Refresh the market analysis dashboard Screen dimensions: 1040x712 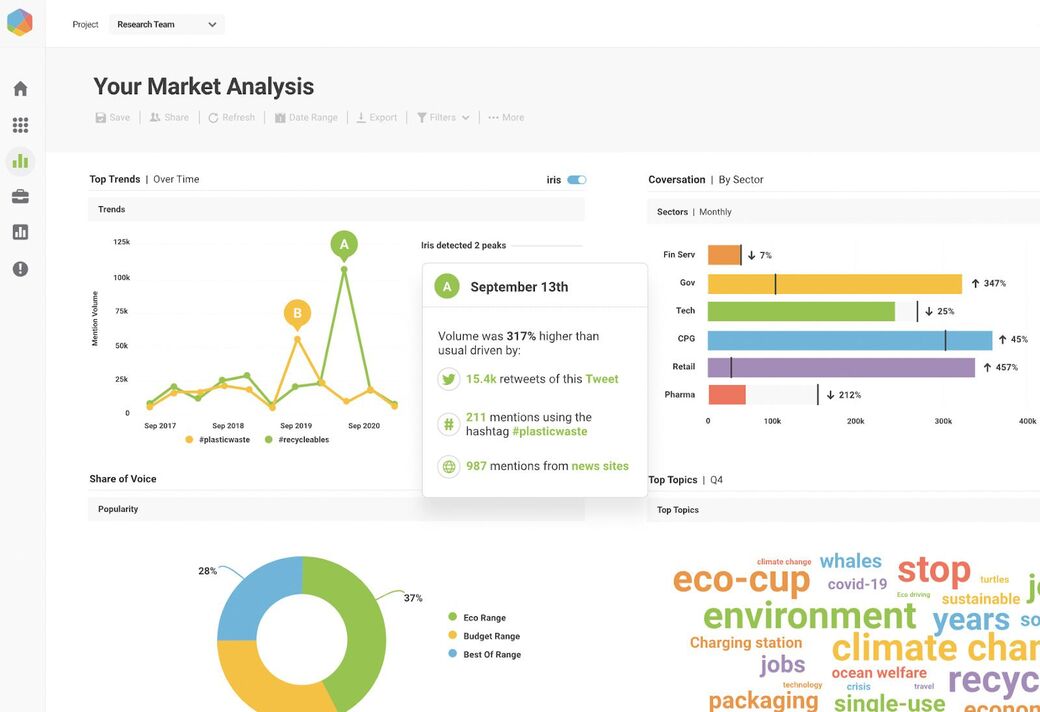231,117
